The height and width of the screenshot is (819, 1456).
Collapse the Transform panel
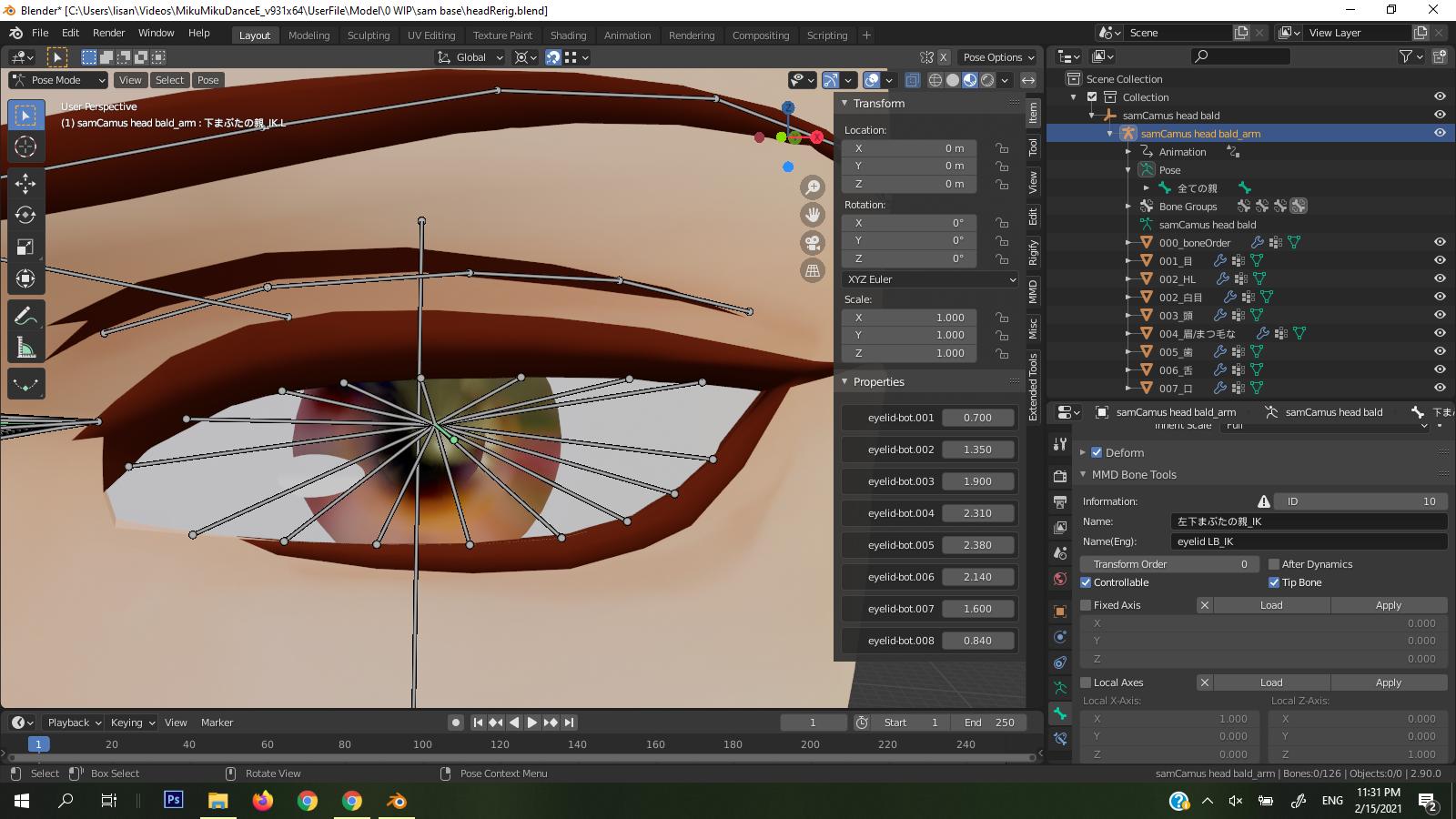(844, 104)
